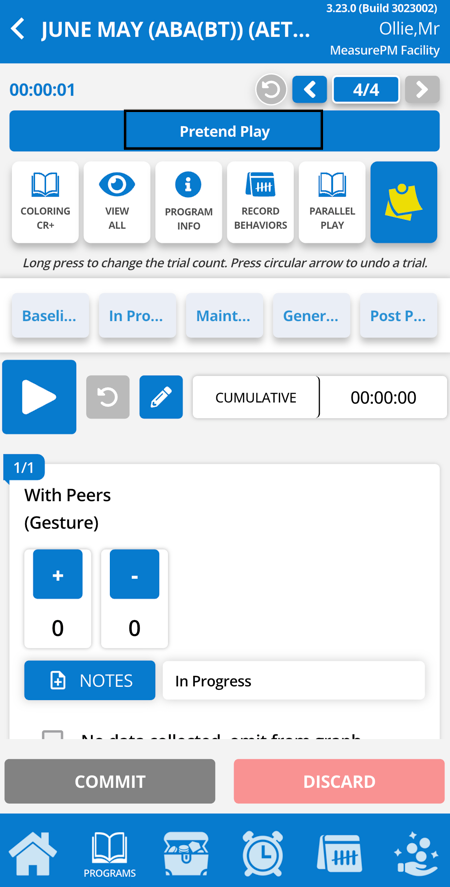Open Record Behaviors

point(260,203)
